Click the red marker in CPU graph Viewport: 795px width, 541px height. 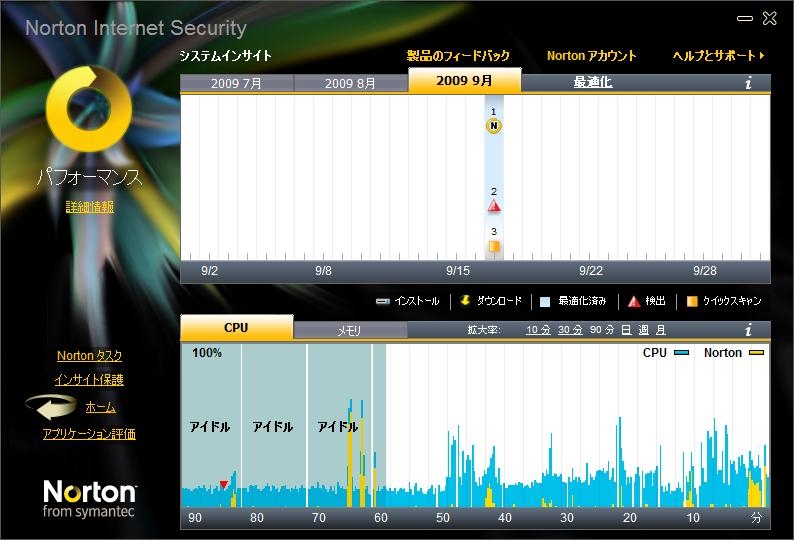tap(224, 485)
